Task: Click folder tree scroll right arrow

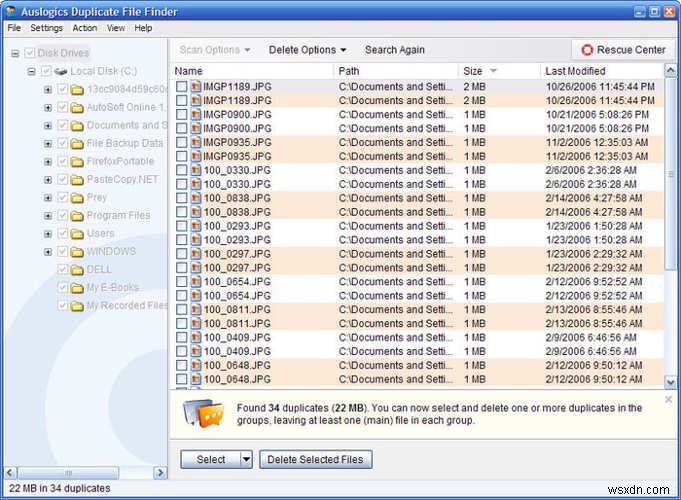Action: coord(160,473)
